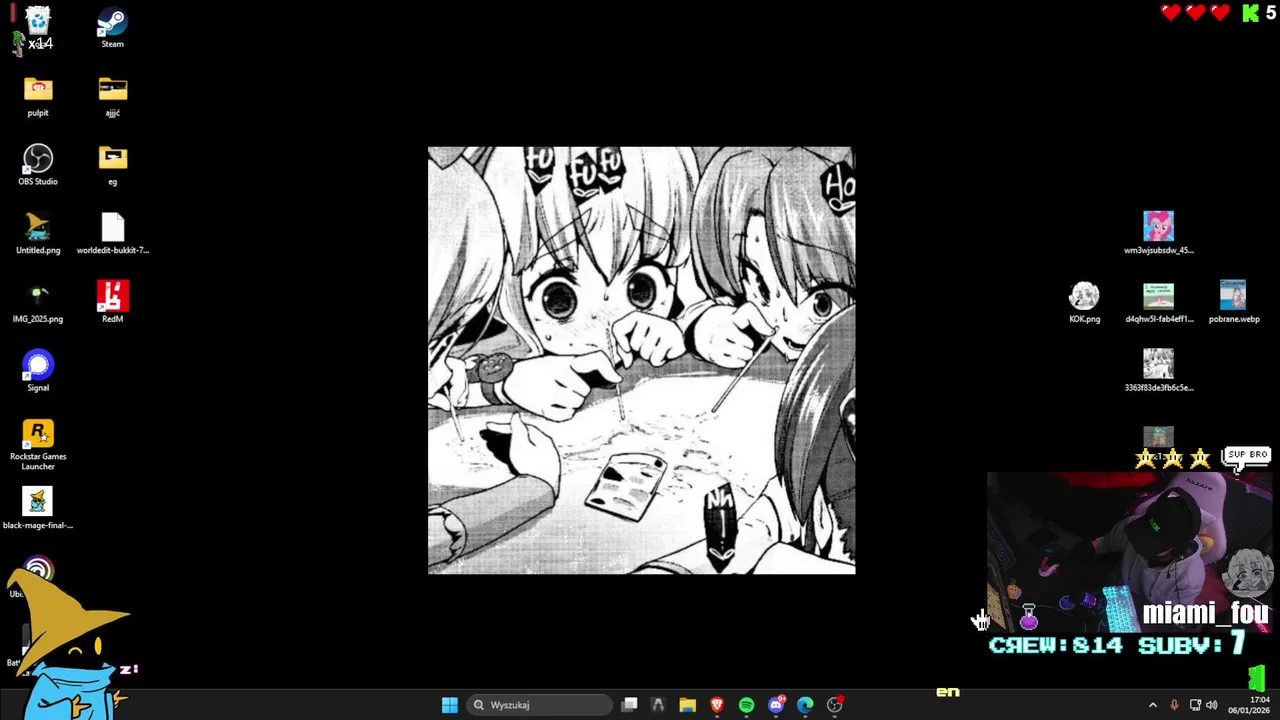The width and height of the screenshot is (1280, 720).
Task: Select the 3363f83de3fb6c5e image file
Action: [1158, 371]
